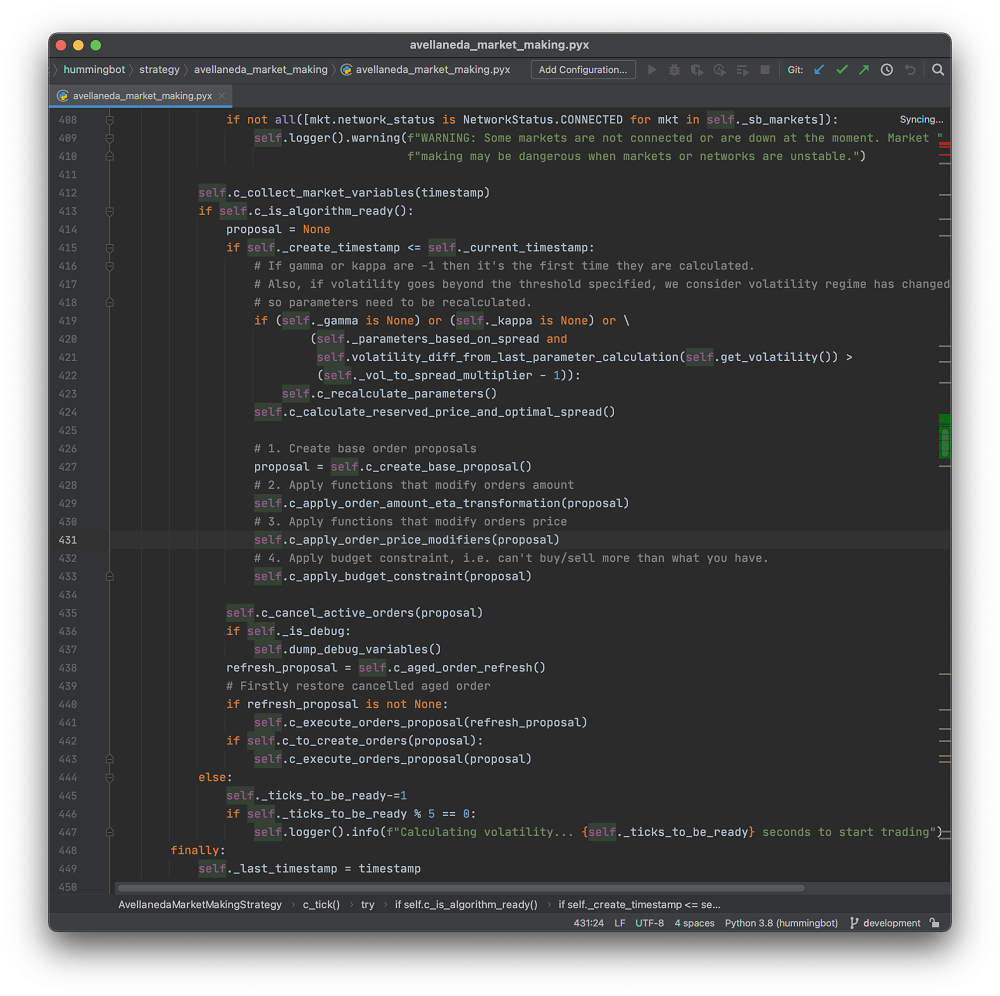Click the Git rollback arrow icon
Image resolution: width=1000 pixels, height=996 pixels.
click(x=910, y=70)
